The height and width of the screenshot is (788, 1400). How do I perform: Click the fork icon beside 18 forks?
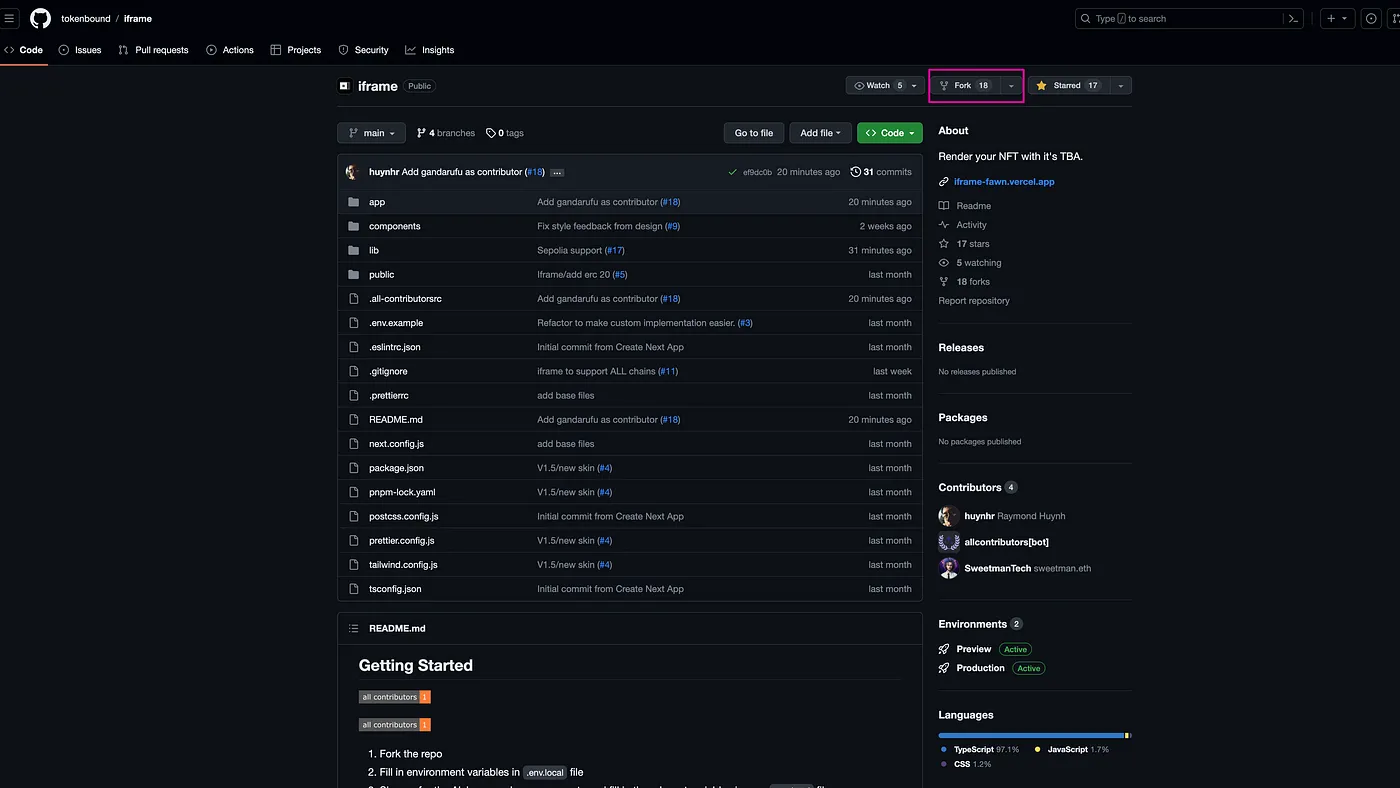click(x=944, y=282)
